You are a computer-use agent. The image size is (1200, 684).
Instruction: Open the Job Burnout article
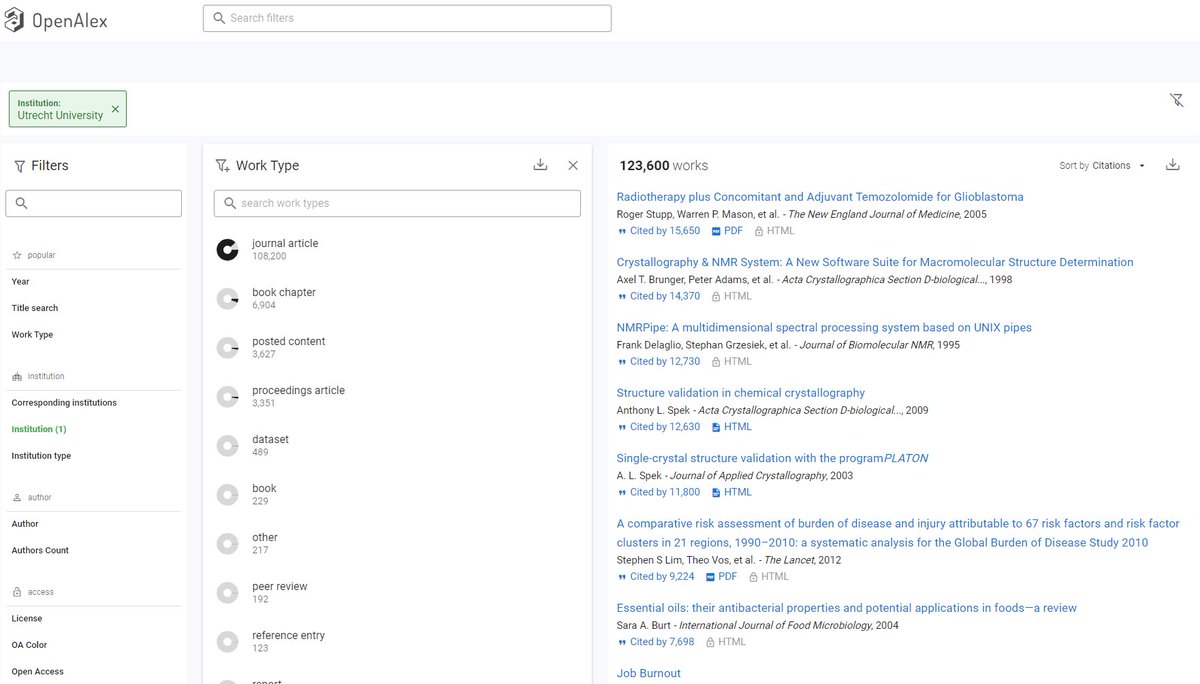coord(649,673)
